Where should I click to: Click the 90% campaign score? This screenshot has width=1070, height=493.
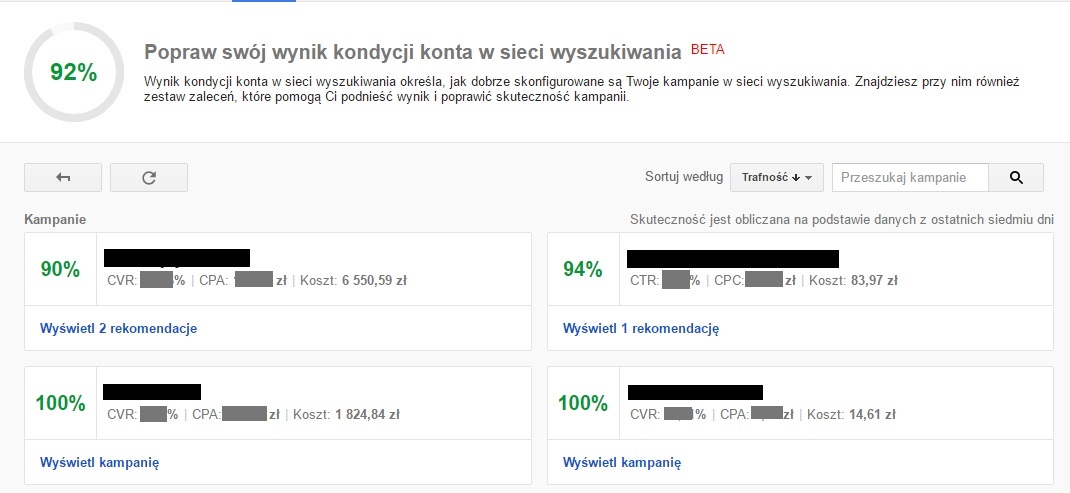[61, 269]
